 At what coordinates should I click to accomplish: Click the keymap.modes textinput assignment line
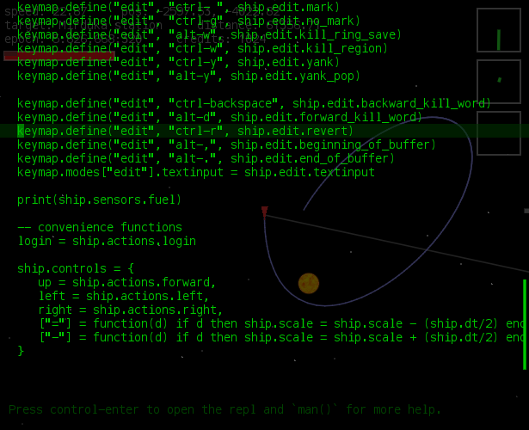(196, 172)
